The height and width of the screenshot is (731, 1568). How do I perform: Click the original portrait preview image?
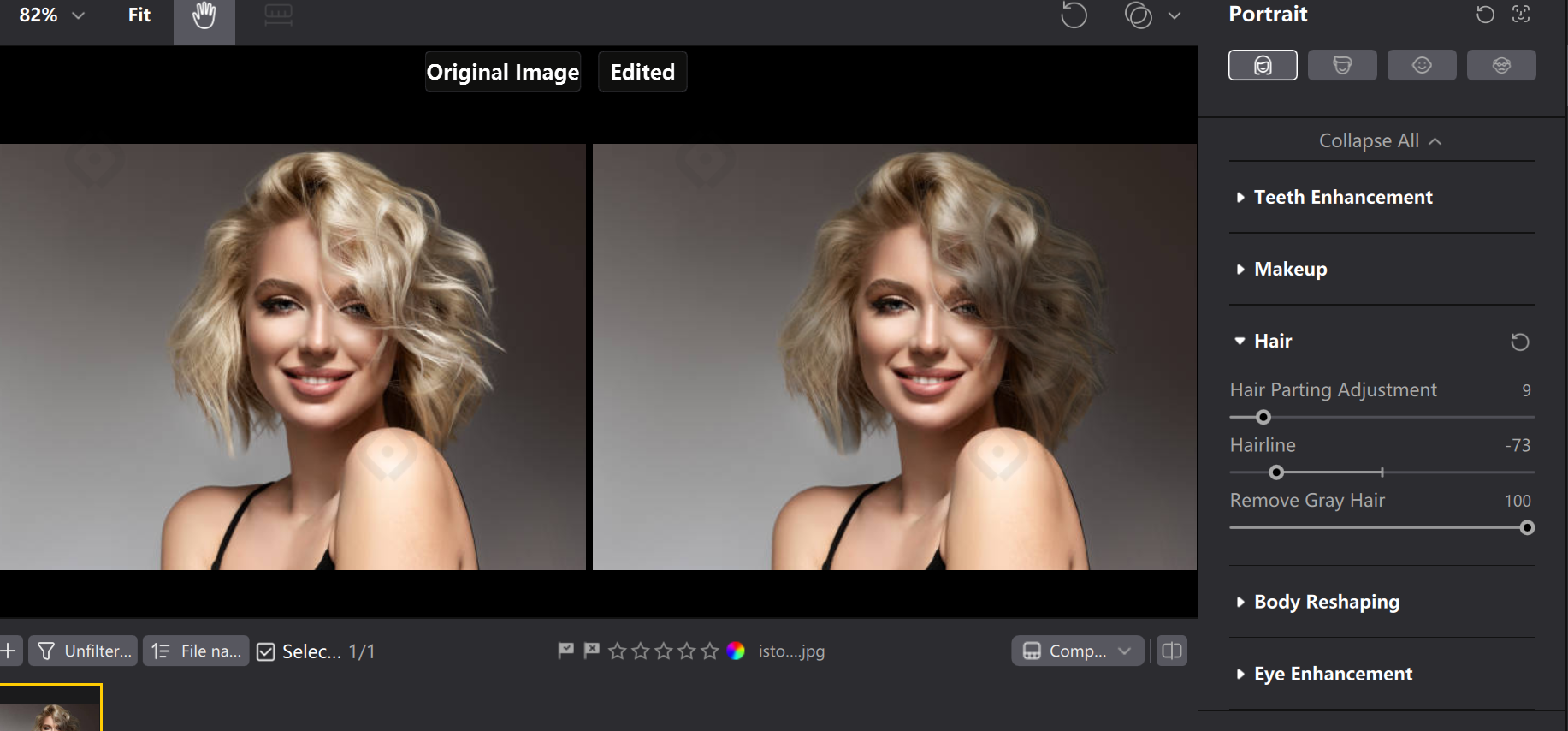tap(293, 357)
